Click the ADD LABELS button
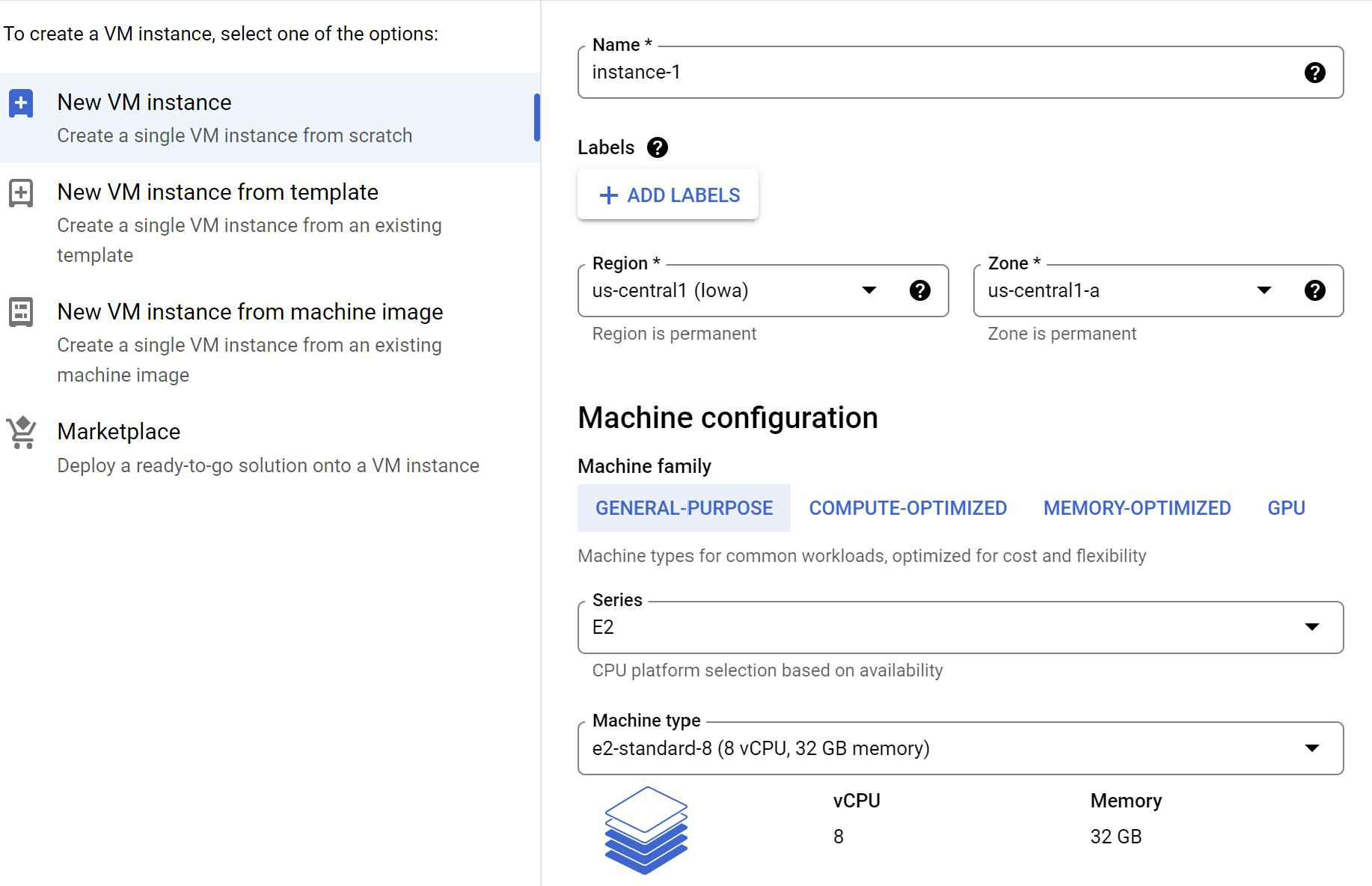The width and height of the screenshot is (1372, 886). coord(668,195)
